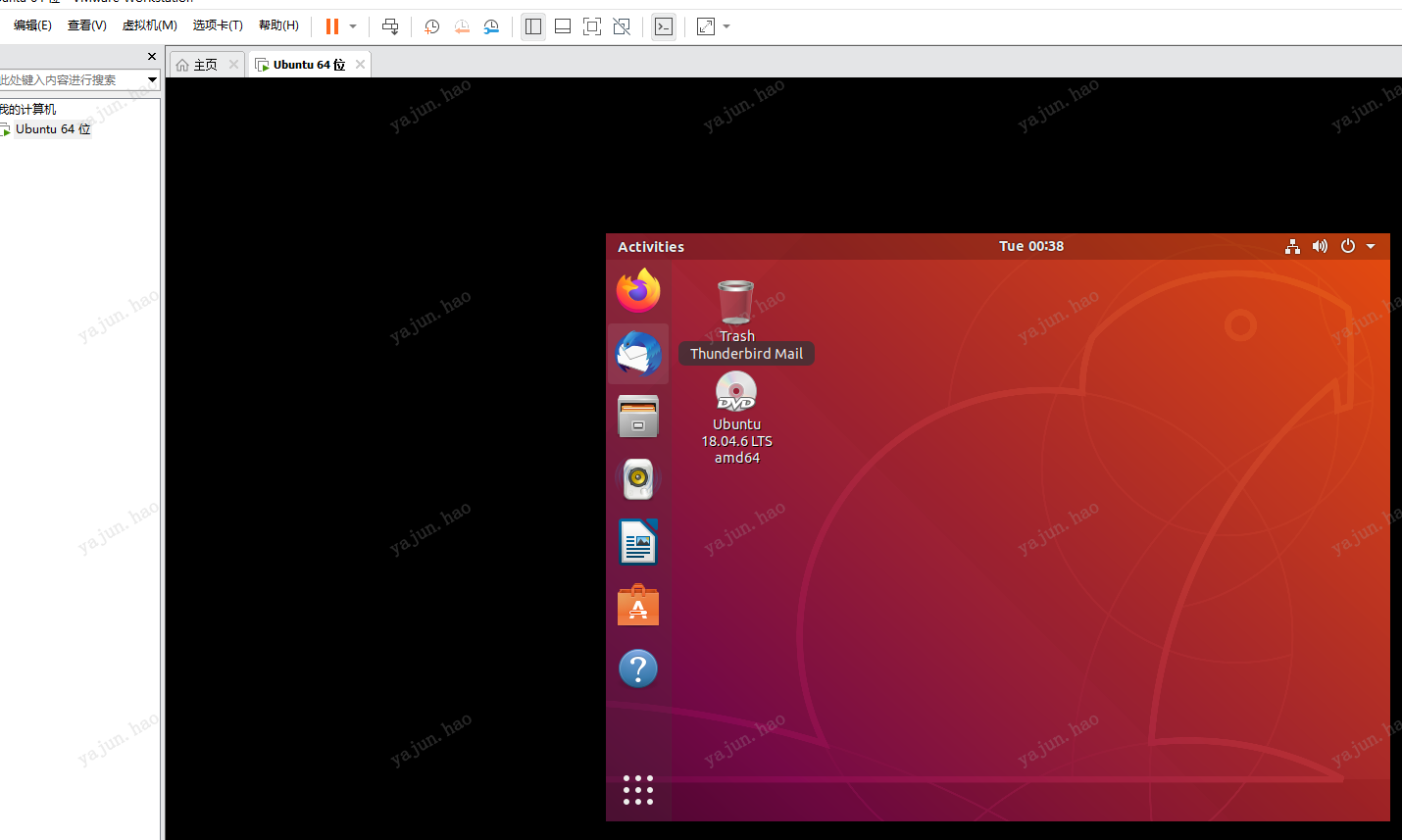This screenshot has width=1402, height=840.
Task: Select 我的计算机 in the library tree
Action: click(x=27, y=109)
